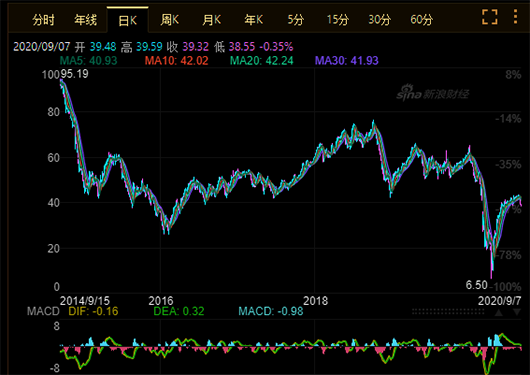Image resolution: width=530 pixels, height=375 pixels.
Task: Click the close price 39.32
Action: [x=196, y=47]
